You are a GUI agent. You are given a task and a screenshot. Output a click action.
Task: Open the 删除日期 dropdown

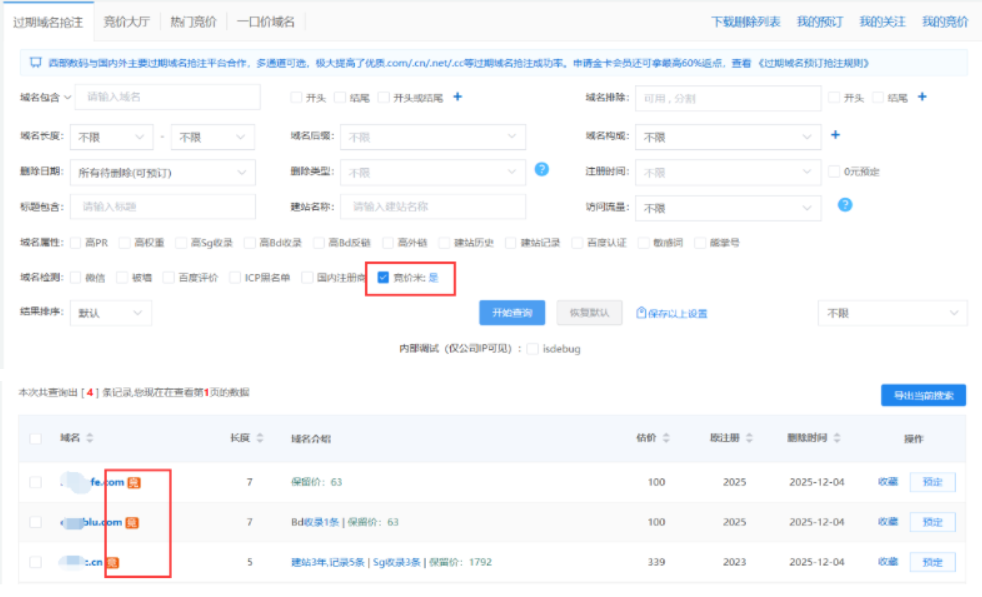163,172
